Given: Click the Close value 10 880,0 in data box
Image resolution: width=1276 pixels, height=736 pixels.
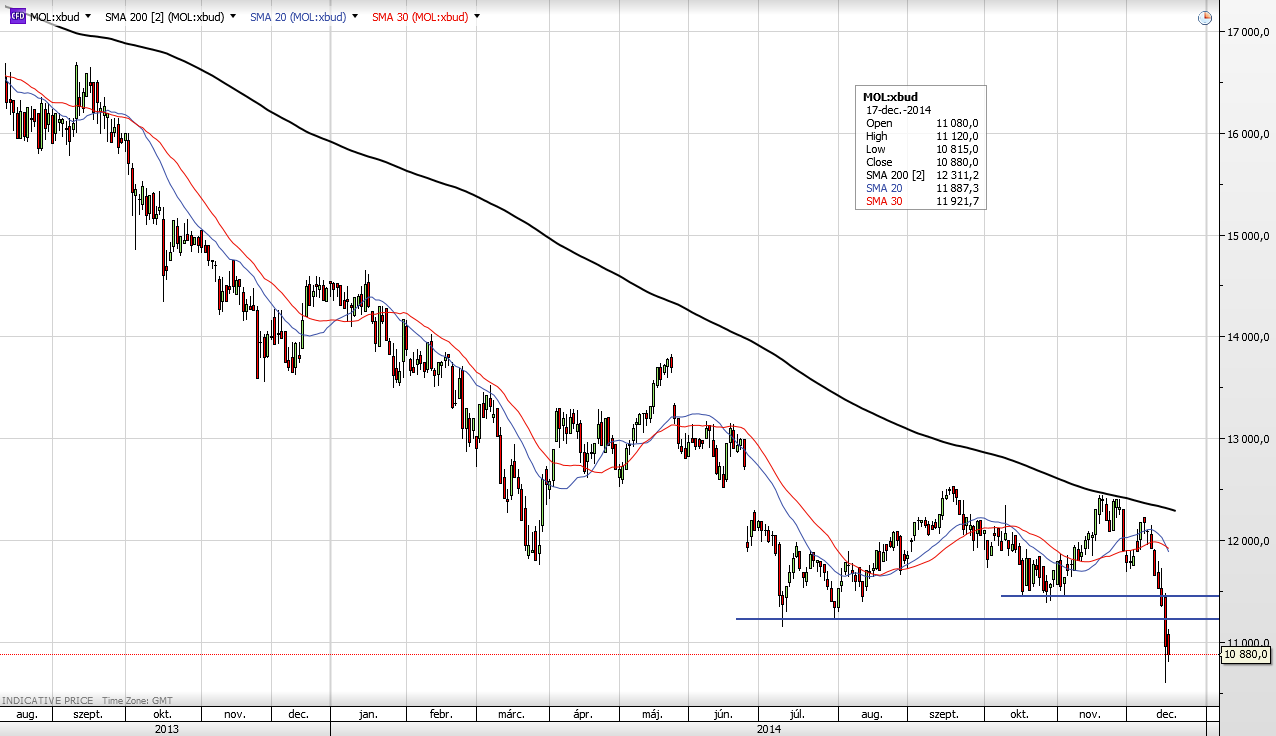Looking at the screenshot, I should [957, 162].
